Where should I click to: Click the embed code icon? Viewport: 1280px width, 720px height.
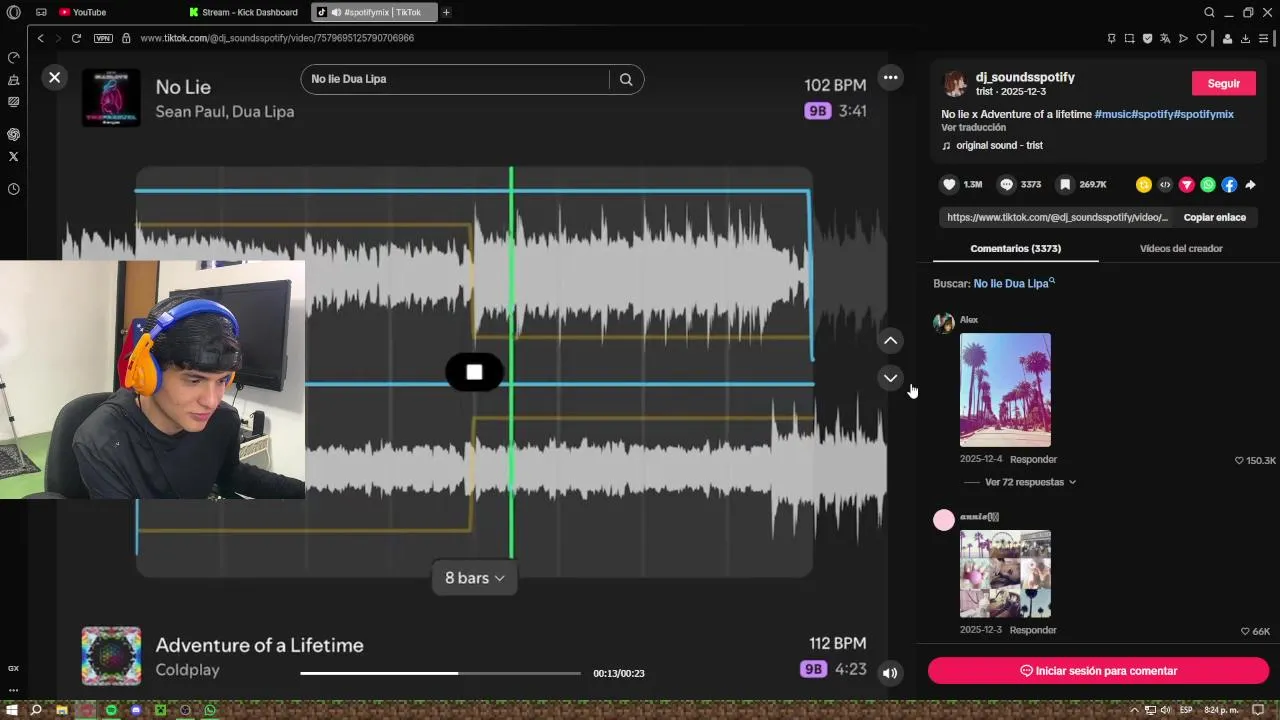(x=1165, y=185)
